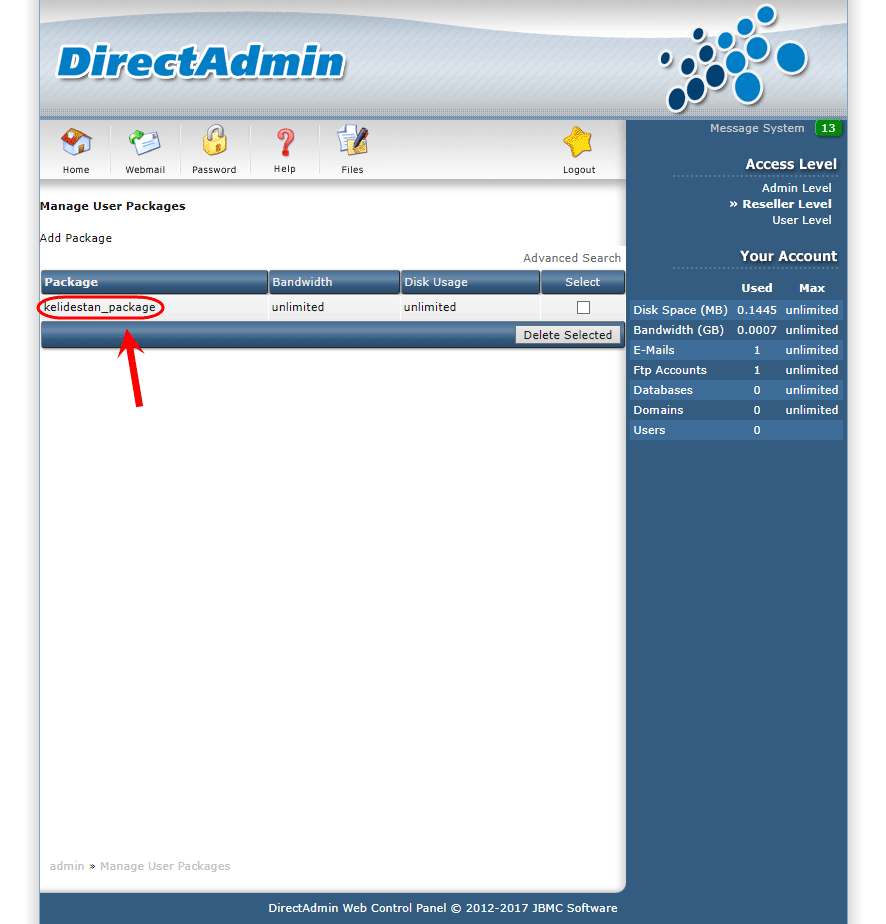Image resolution: width=886 pixels, height=924 pixels.
Task: Click the Password padlock icon
Action: 214,141
